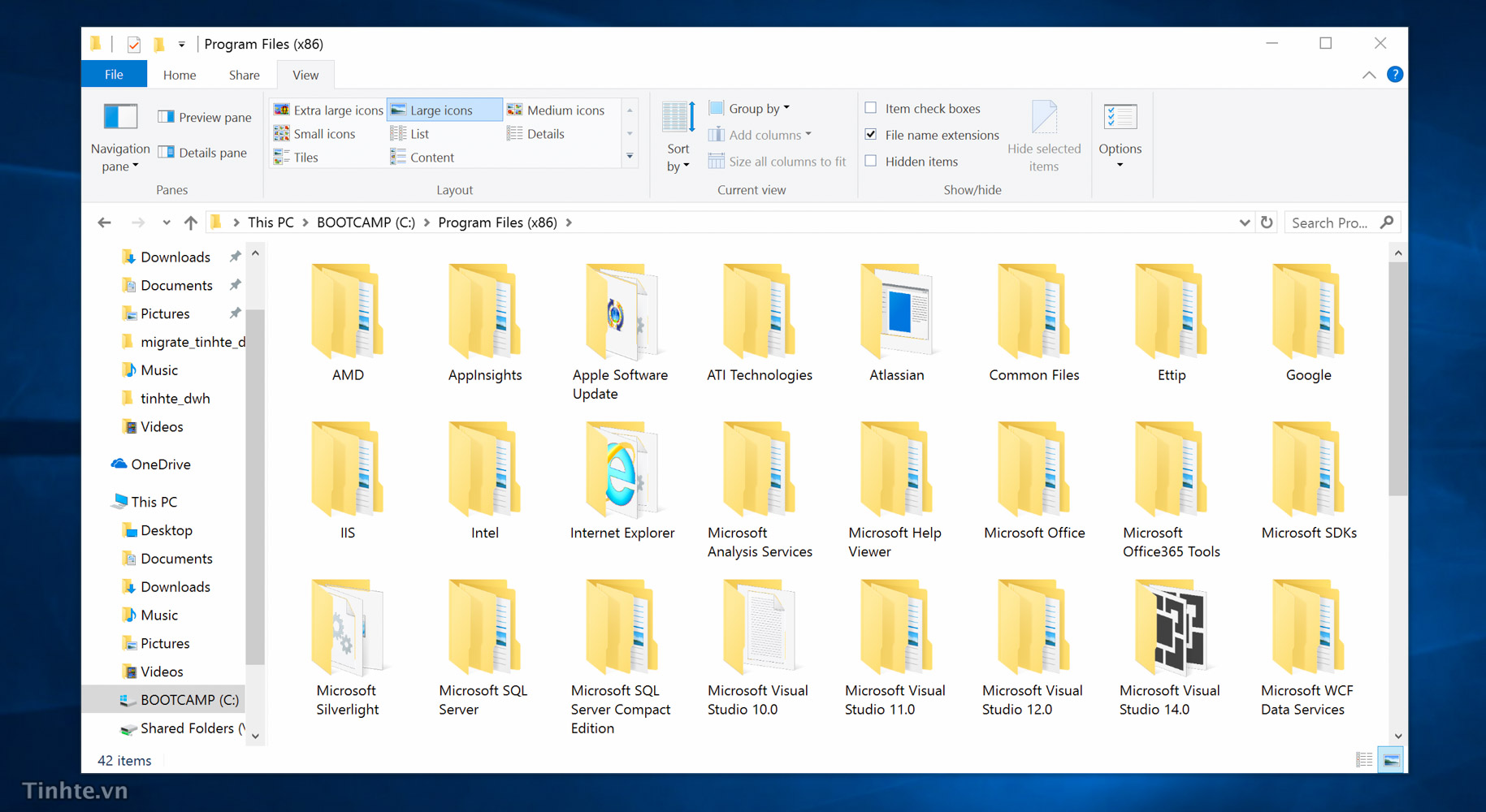Expand breadcrumb arrow after This PC
1486x812 pixels.
click(x=305, y=222)
